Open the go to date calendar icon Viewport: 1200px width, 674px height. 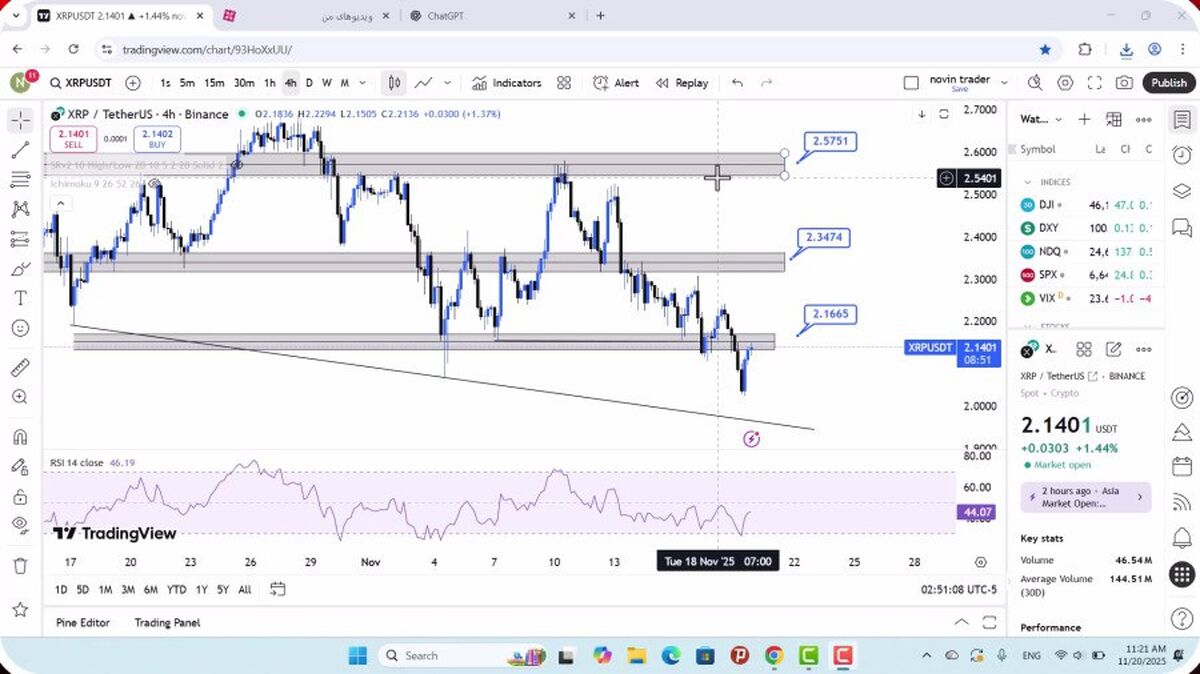(278, 589)
